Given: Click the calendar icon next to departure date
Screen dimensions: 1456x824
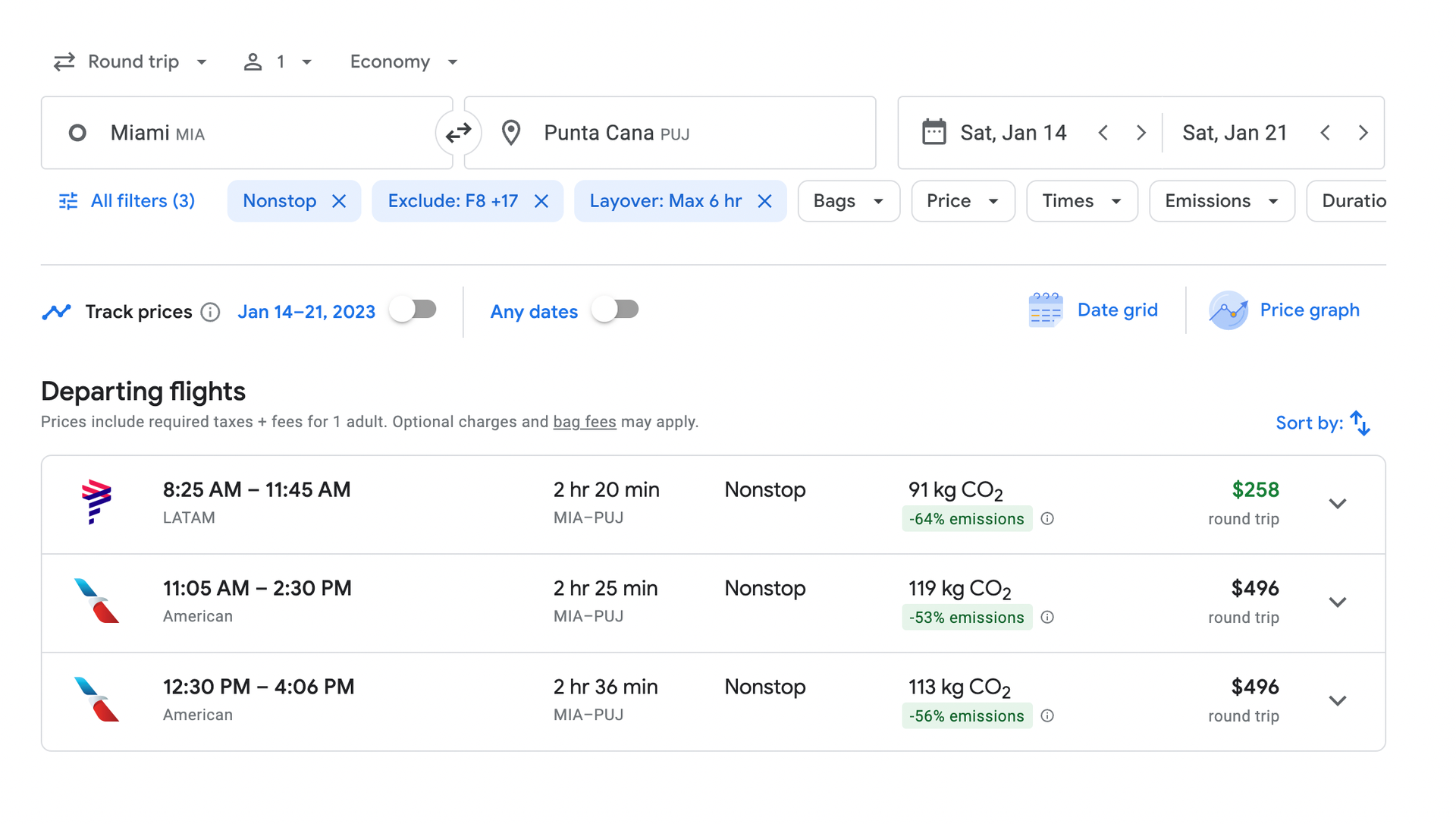Looking at the screenshot, I should 935,131.
